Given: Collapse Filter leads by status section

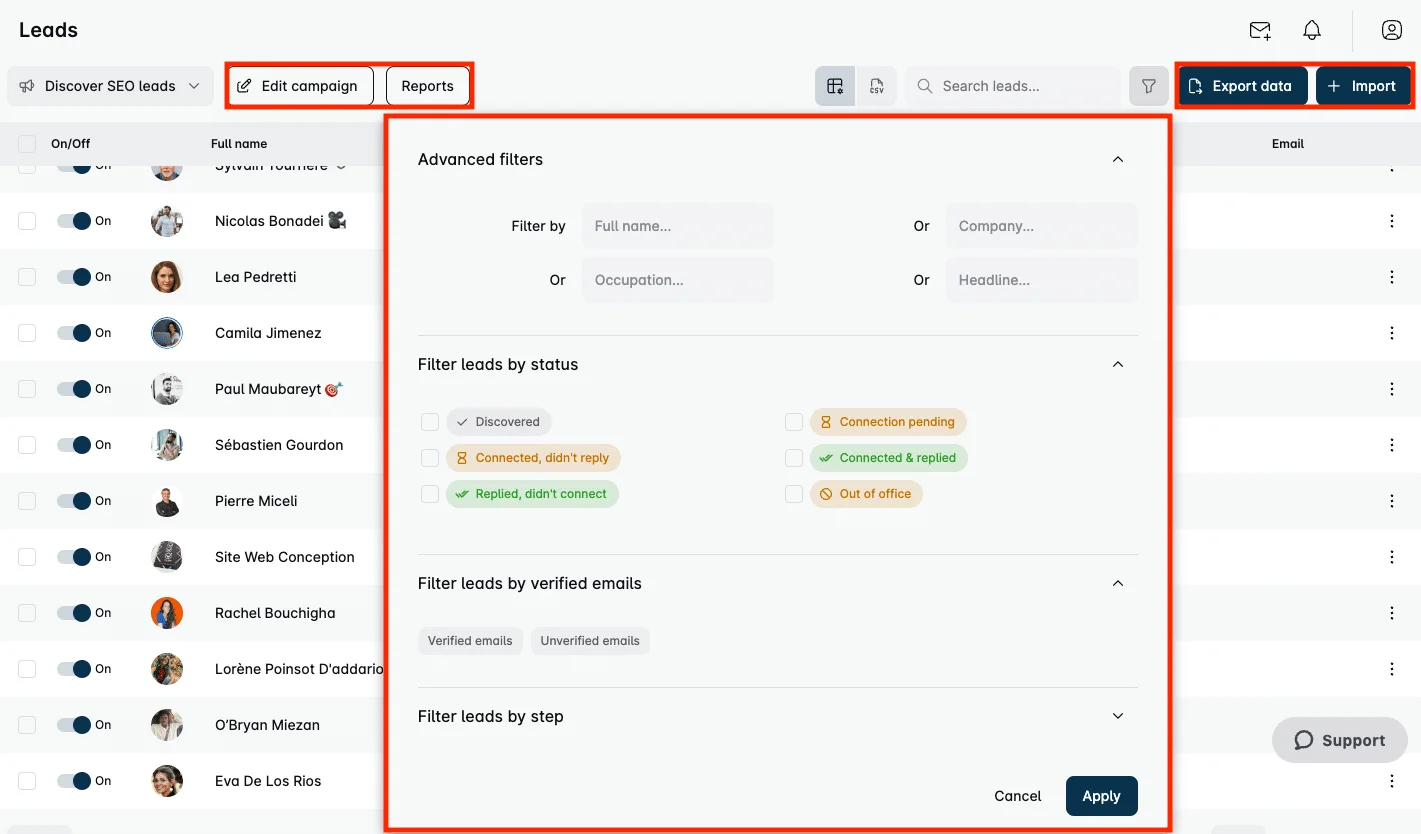Looking at the screenshot, I should (x=1118, y=364).
